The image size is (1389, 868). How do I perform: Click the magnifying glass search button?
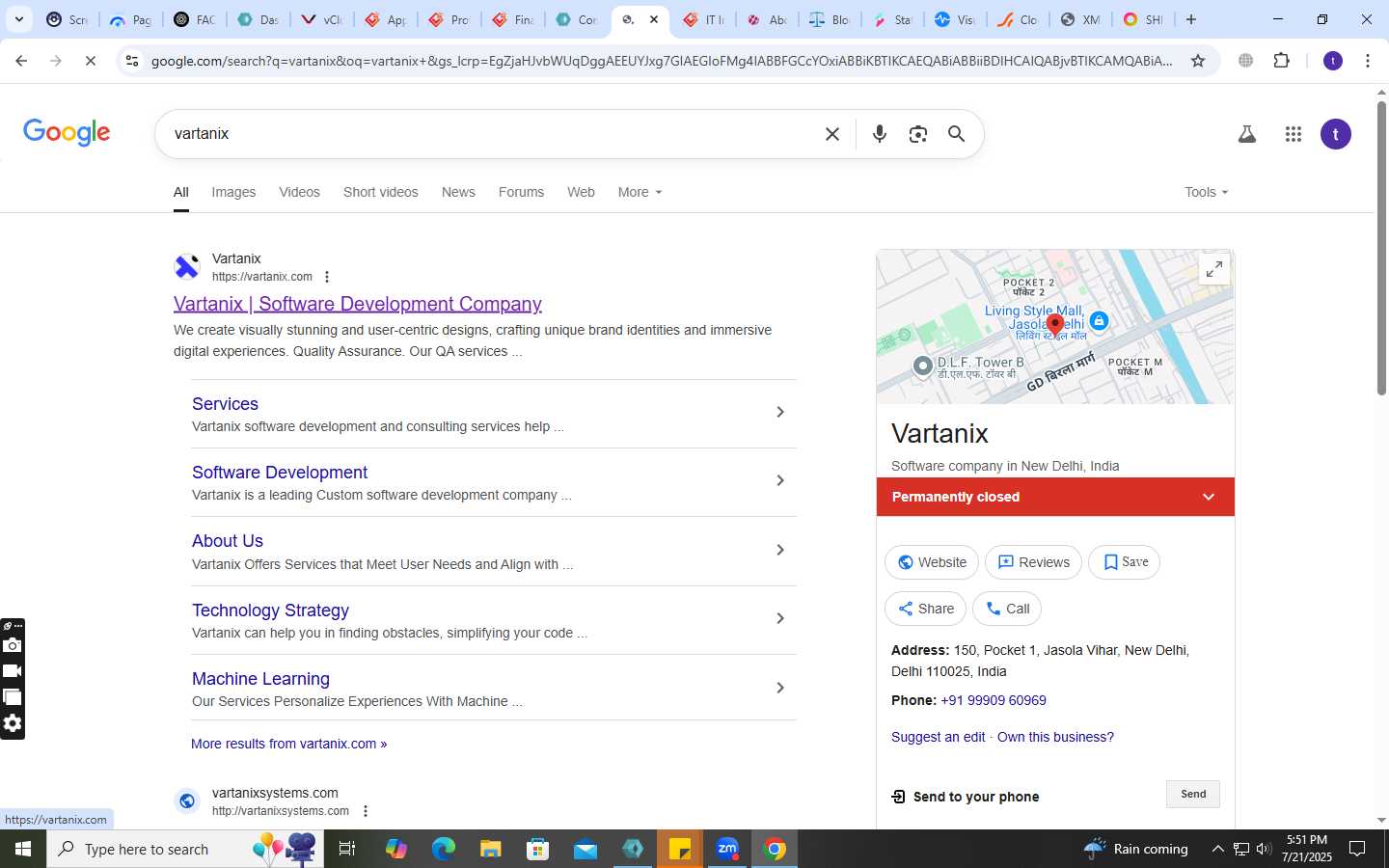(x=956, y=134)
